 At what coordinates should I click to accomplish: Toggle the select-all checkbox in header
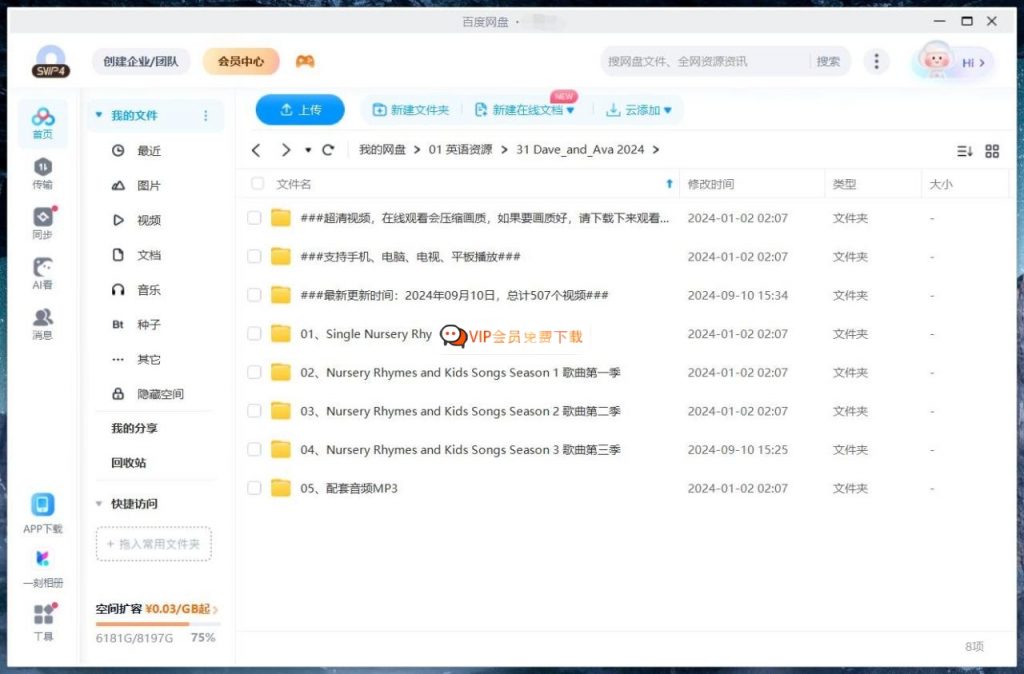pyautogui.click(x=257, y=184)
